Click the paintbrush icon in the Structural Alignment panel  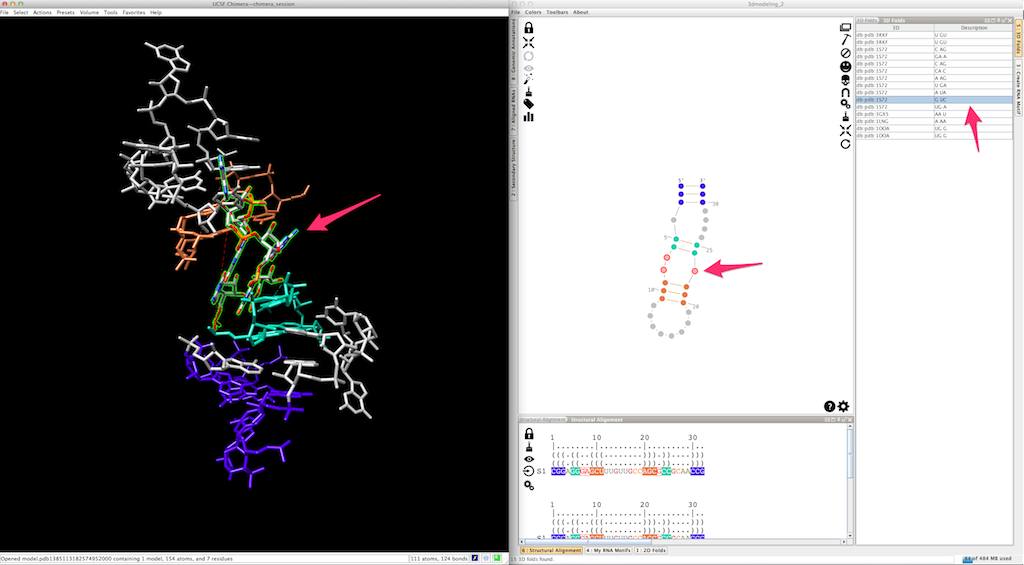tap(529, 447)
